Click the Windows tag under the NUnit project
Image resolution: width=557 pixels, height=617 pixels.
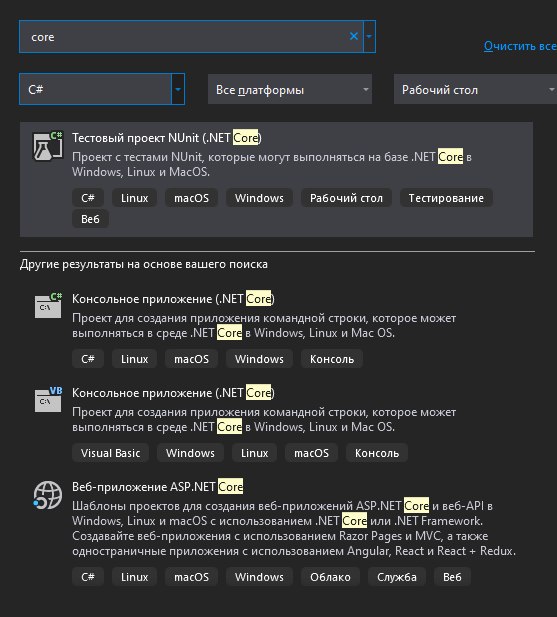point(259,198)
